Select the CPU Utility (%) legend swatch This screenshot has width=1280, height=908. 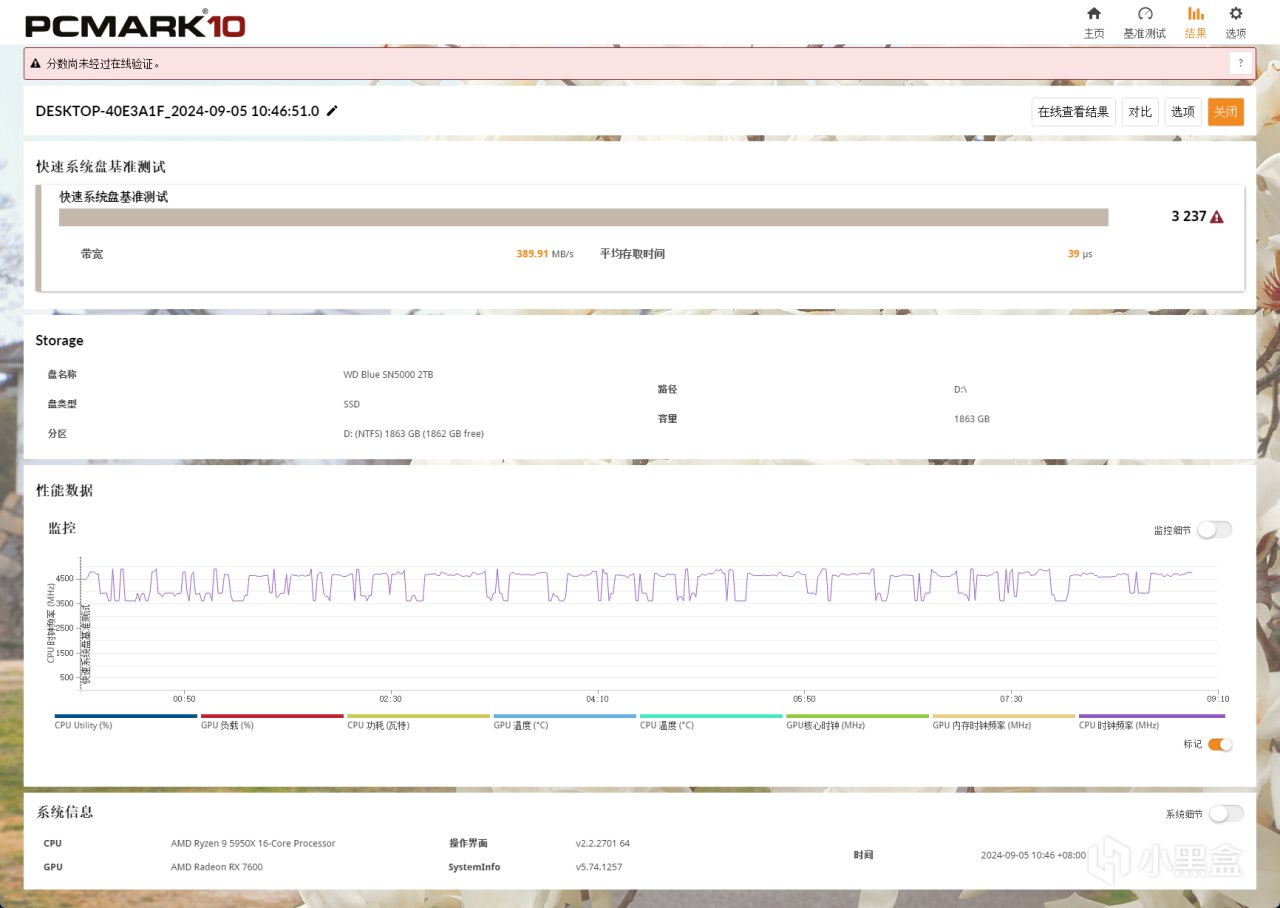pos(126,716)
